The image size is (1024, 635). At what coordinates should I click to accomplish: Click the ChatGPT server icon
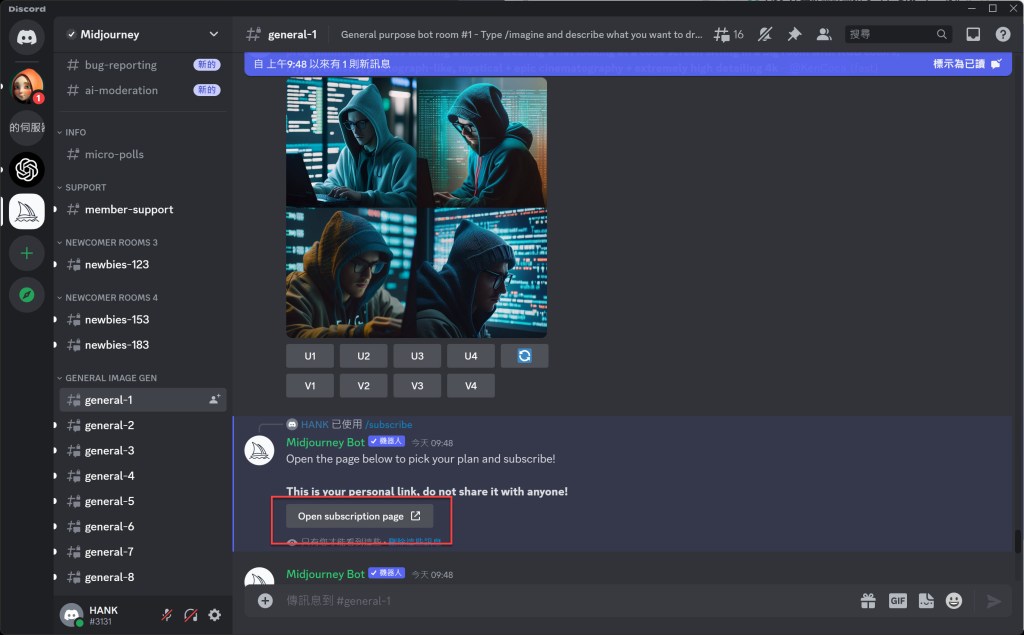[x=27, y=169]
